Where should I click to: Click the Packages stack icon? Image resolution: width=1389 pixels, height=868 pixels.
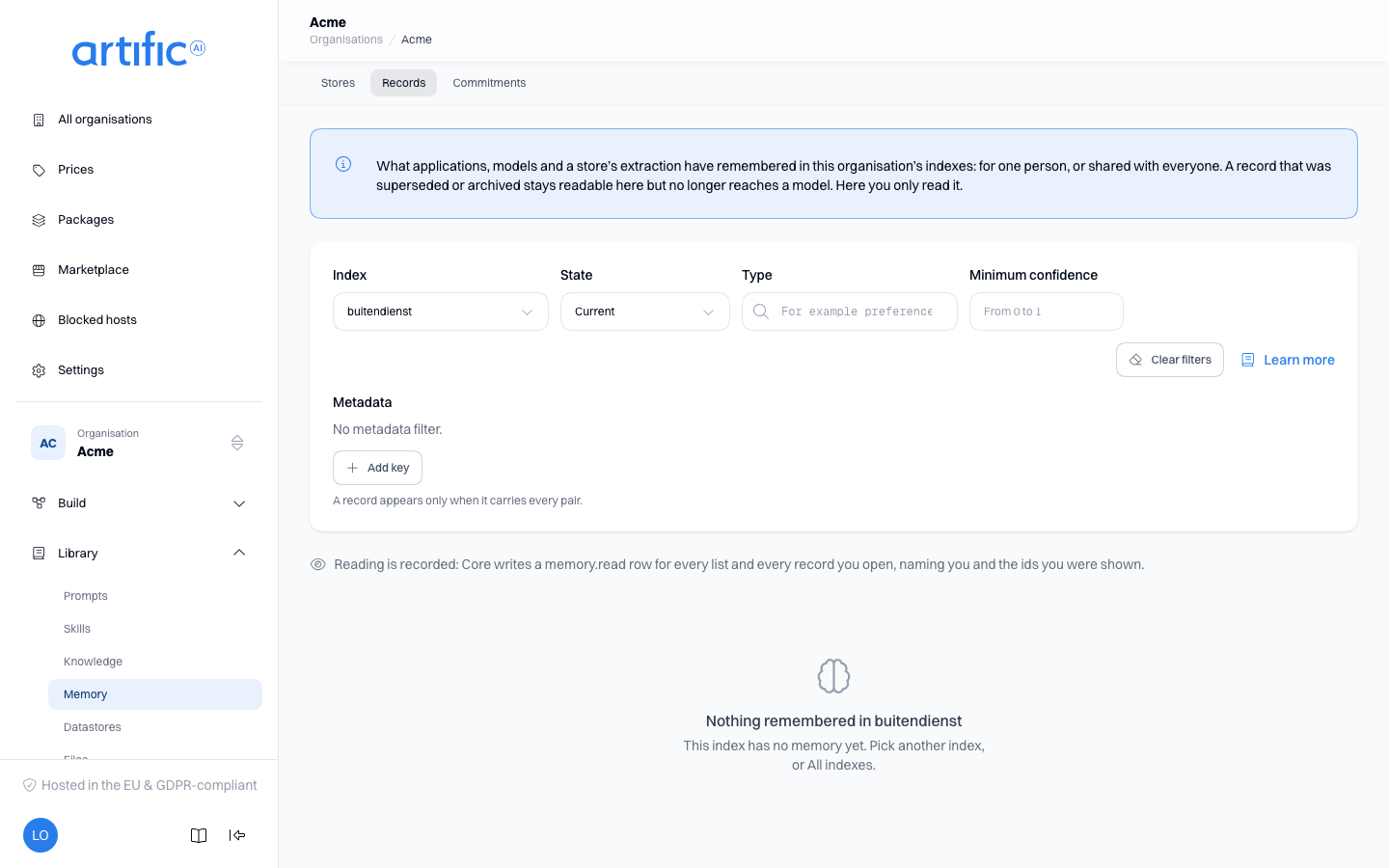(39, 220)
